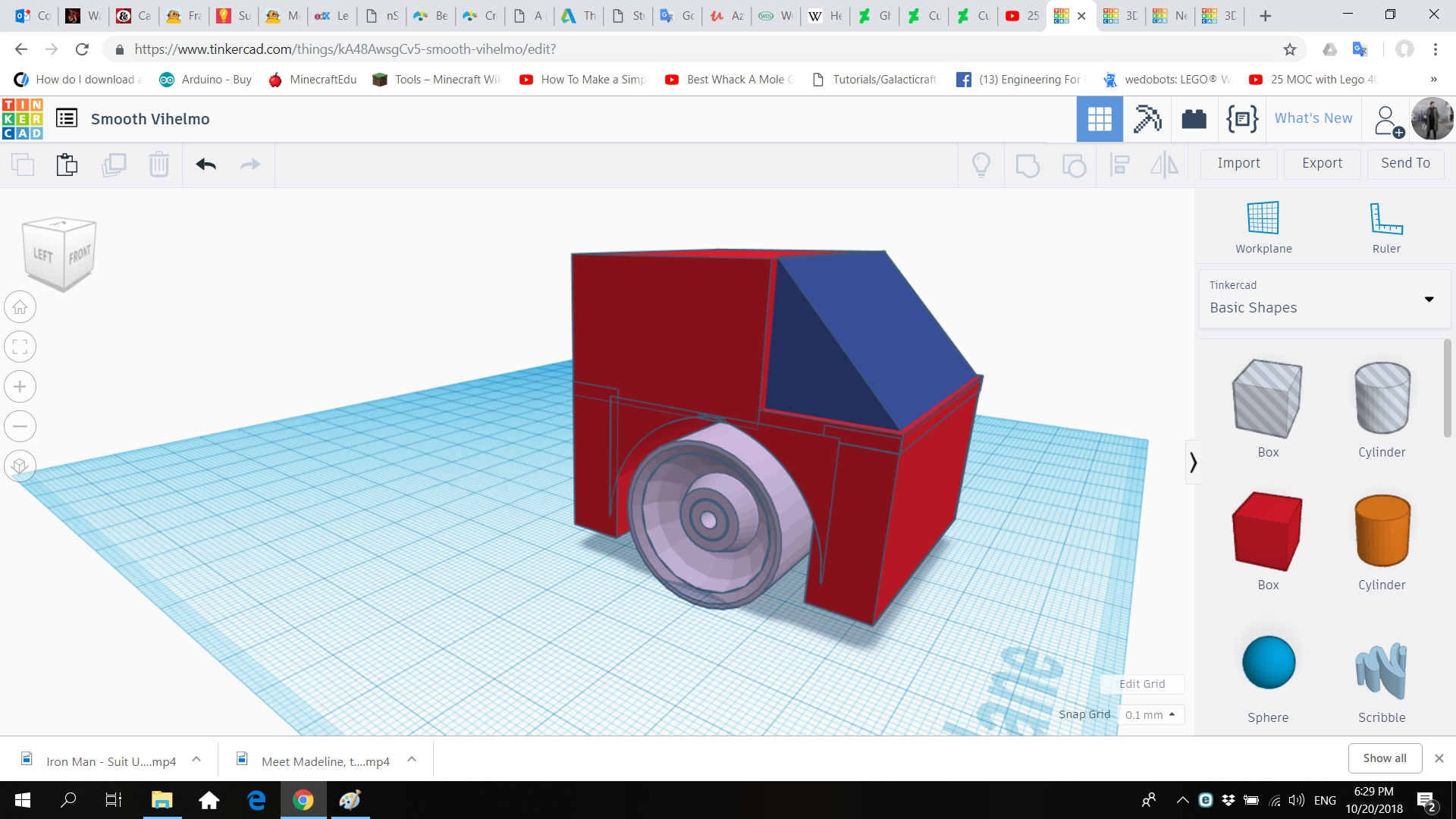Collapse the shapes panel arrow
The width and height of the screenshot is (1456, 819).
tap(1193, 462)
